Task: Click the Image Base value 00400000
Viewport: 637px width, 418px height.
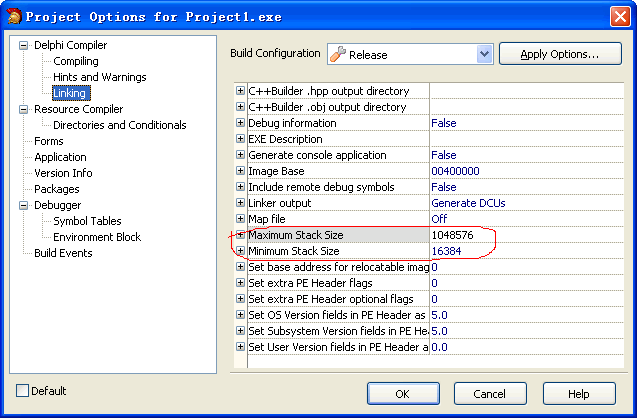Action: tap(455, 171)
